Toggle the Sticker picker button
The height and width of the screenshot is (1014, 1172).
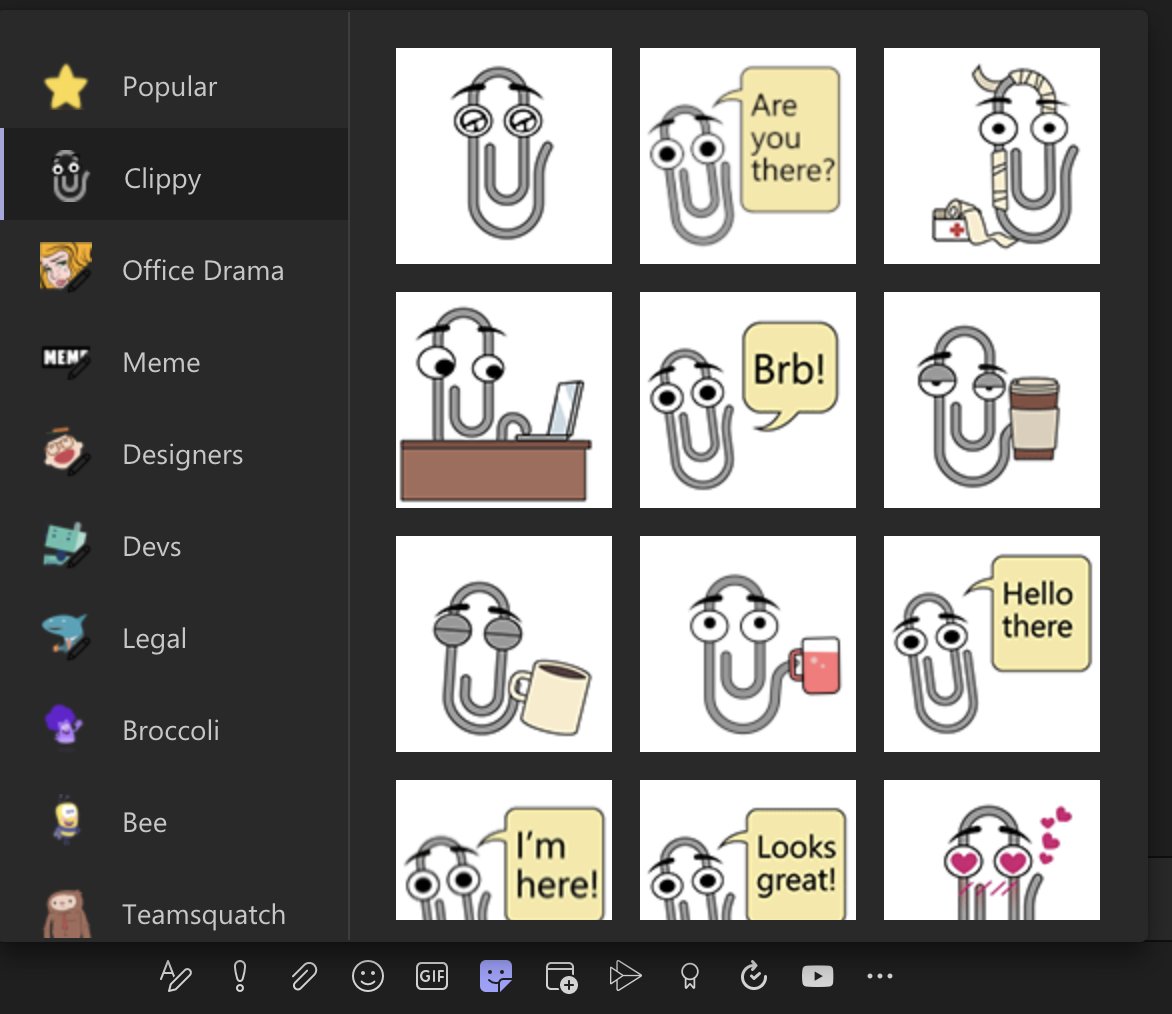tap(496, 976)
